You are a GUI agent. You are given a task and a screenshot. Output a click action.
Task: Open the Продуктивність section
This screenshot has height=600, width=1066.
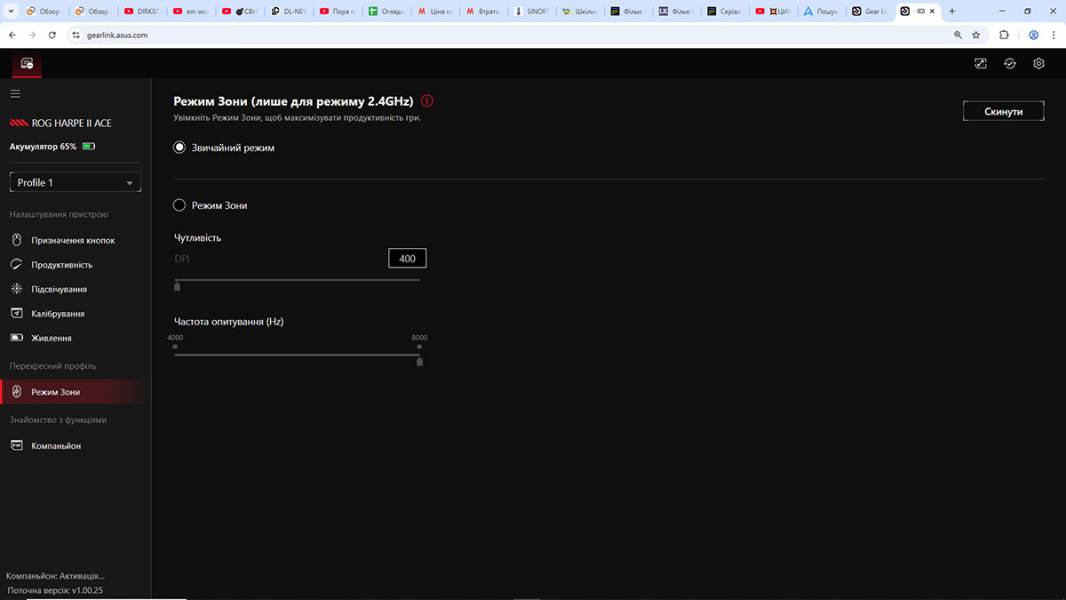[x=61, y=265]
